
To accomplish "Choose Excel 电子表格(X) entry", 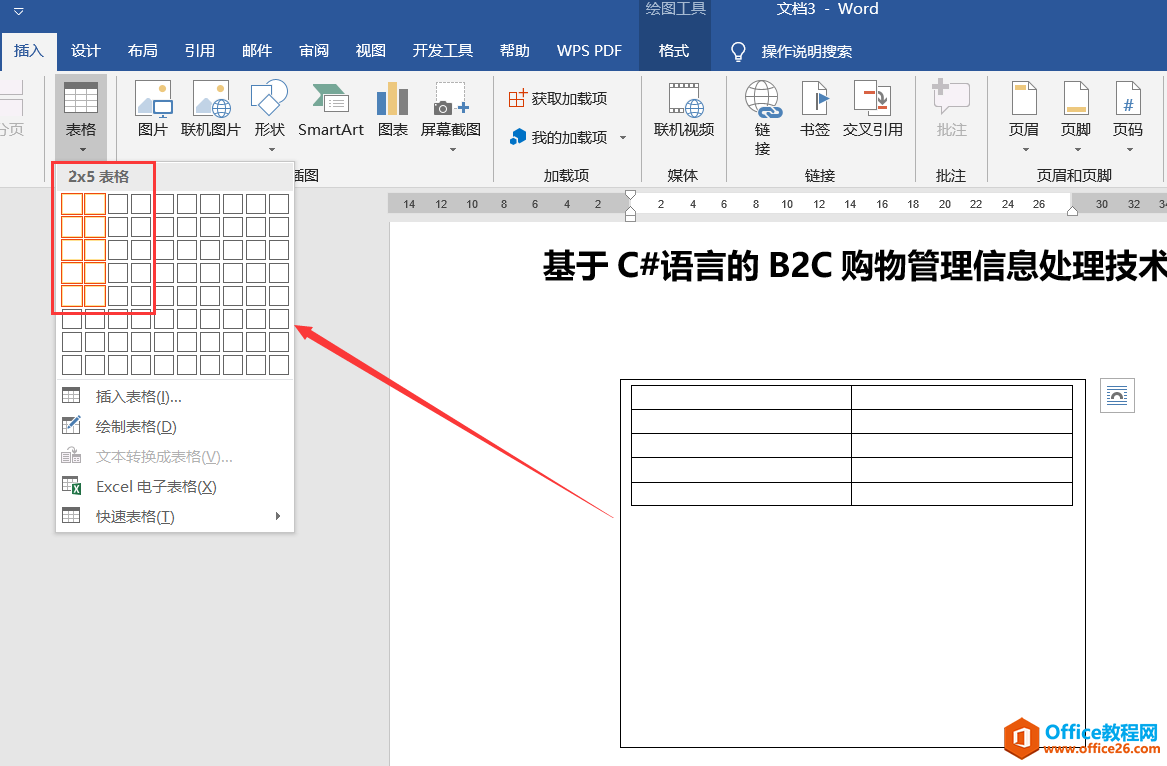I will 175,486.
